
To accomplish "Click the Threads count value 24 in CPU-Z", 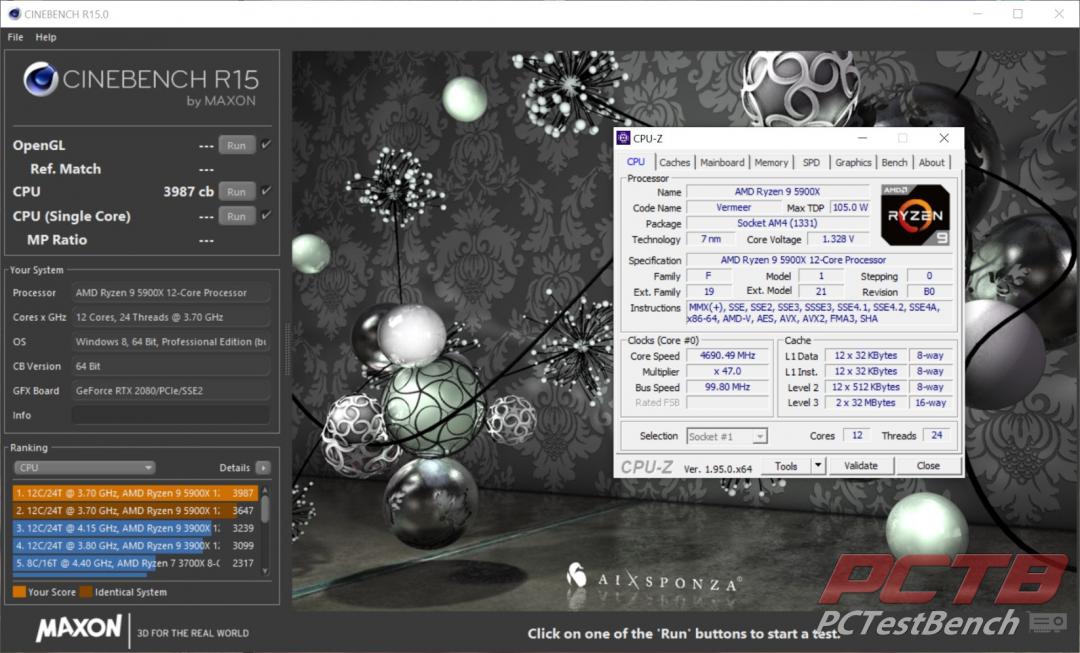I will pos(937,435).
